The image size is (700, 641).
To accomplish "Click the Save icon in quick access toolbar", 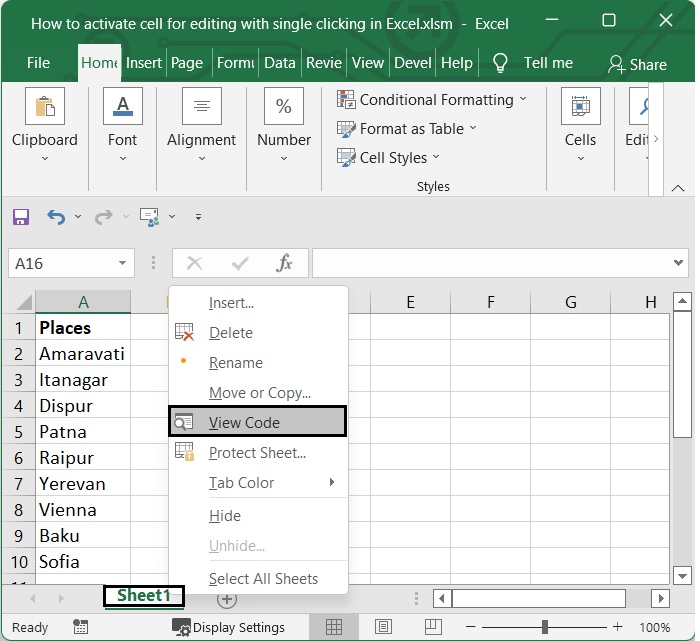I will [21, 217].
